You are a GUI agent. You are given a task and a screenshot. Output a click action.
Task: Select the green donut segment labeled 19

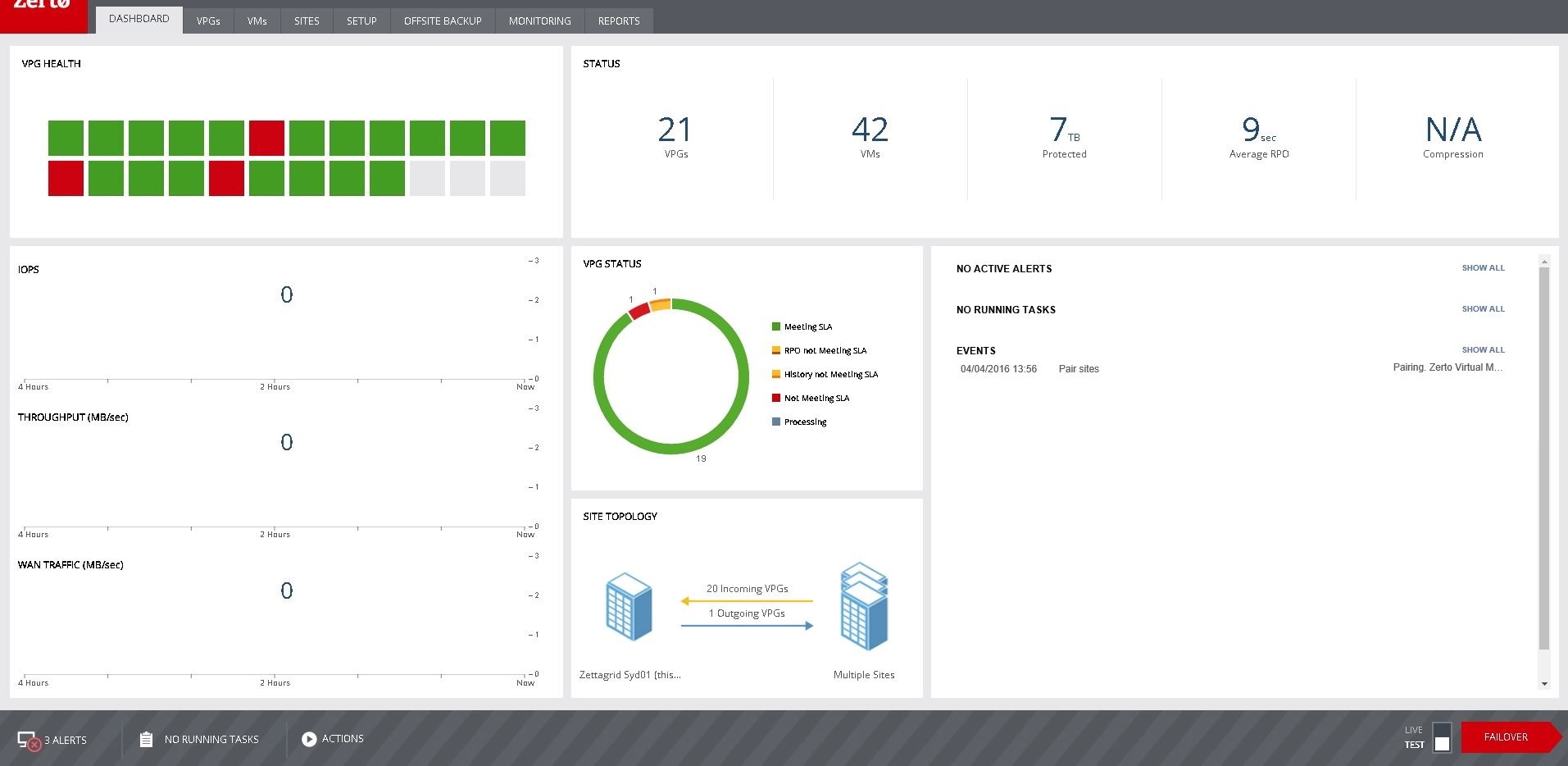(x=671, y=449)
